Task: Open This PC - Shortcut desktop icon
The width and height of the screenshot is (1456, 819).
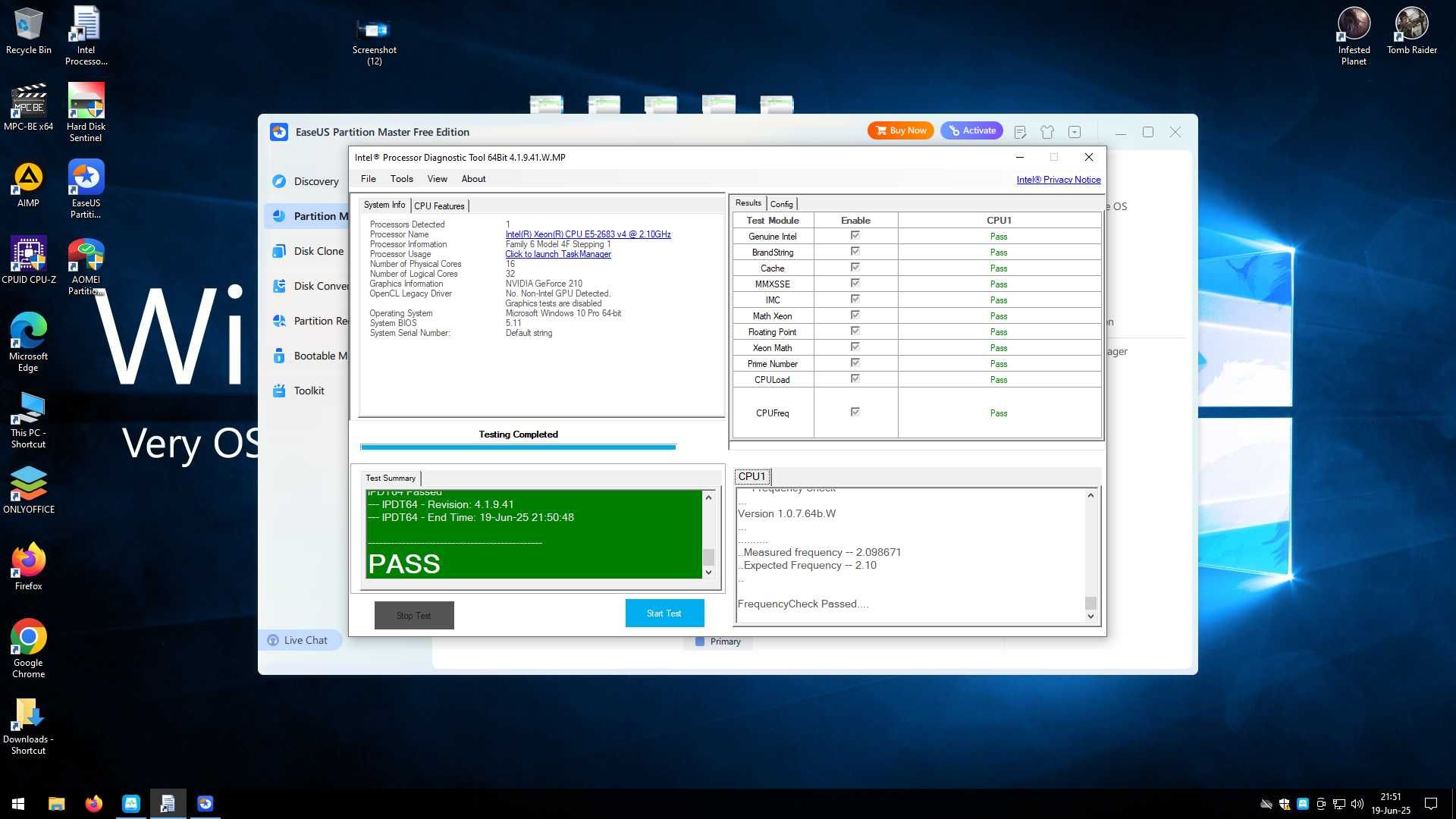Action: coord(28,419)
